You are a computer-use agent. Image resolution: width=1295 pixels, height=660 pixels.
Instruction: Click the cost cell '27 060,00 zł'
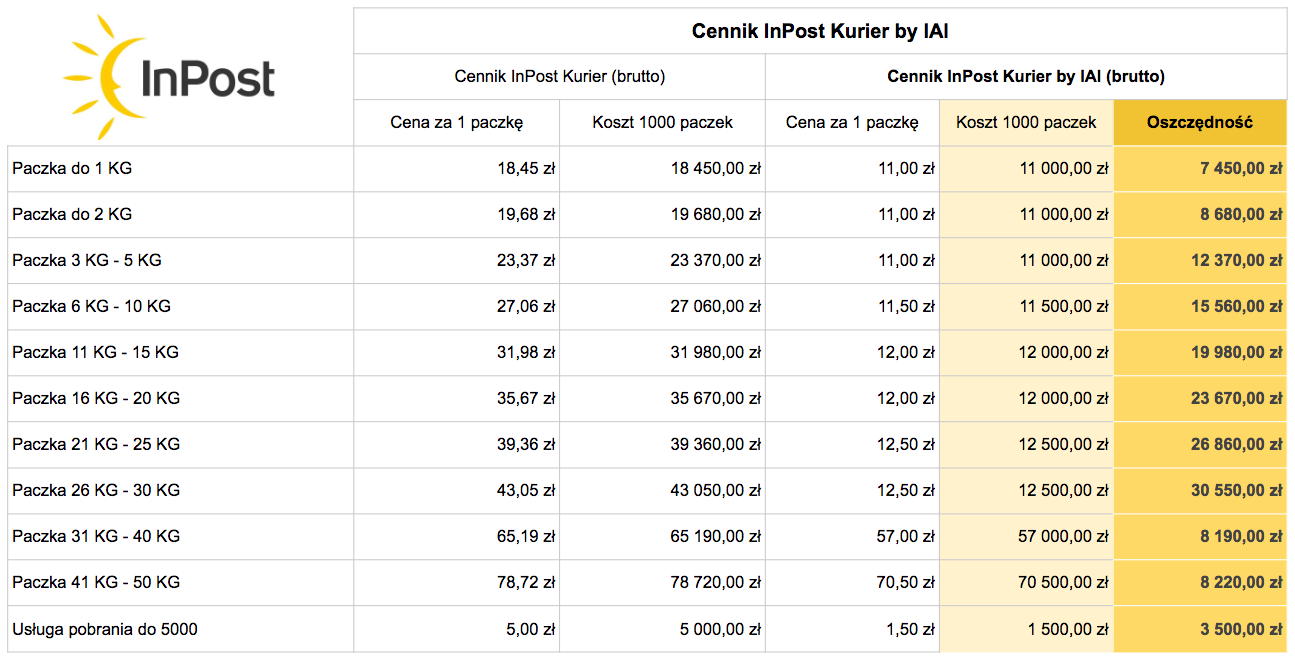pos(663,307)
